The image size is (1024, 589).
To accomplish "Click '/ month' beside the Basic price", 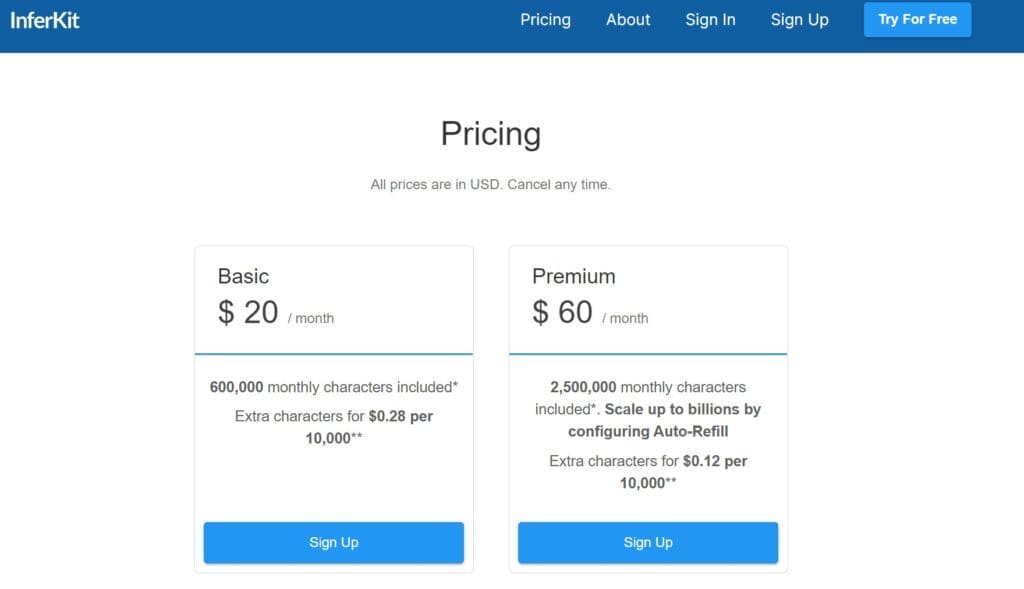I will click(x=311, y=319).
